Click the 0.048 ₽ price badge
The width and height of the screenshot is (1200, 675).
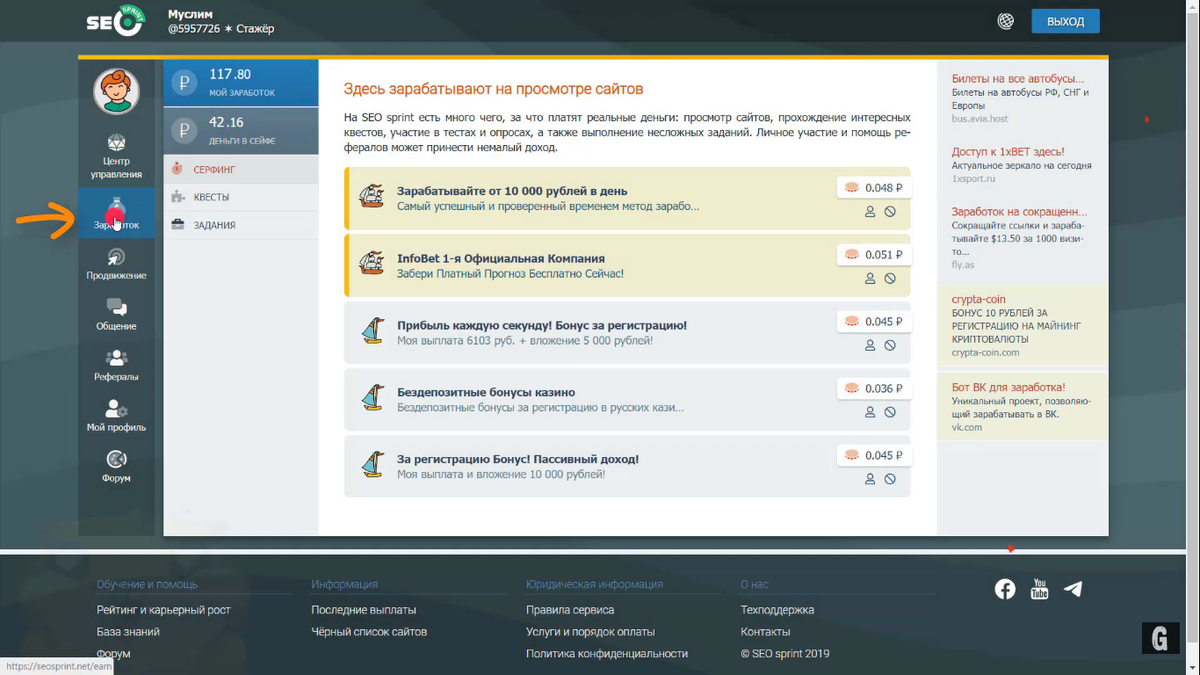click(873, 188)
